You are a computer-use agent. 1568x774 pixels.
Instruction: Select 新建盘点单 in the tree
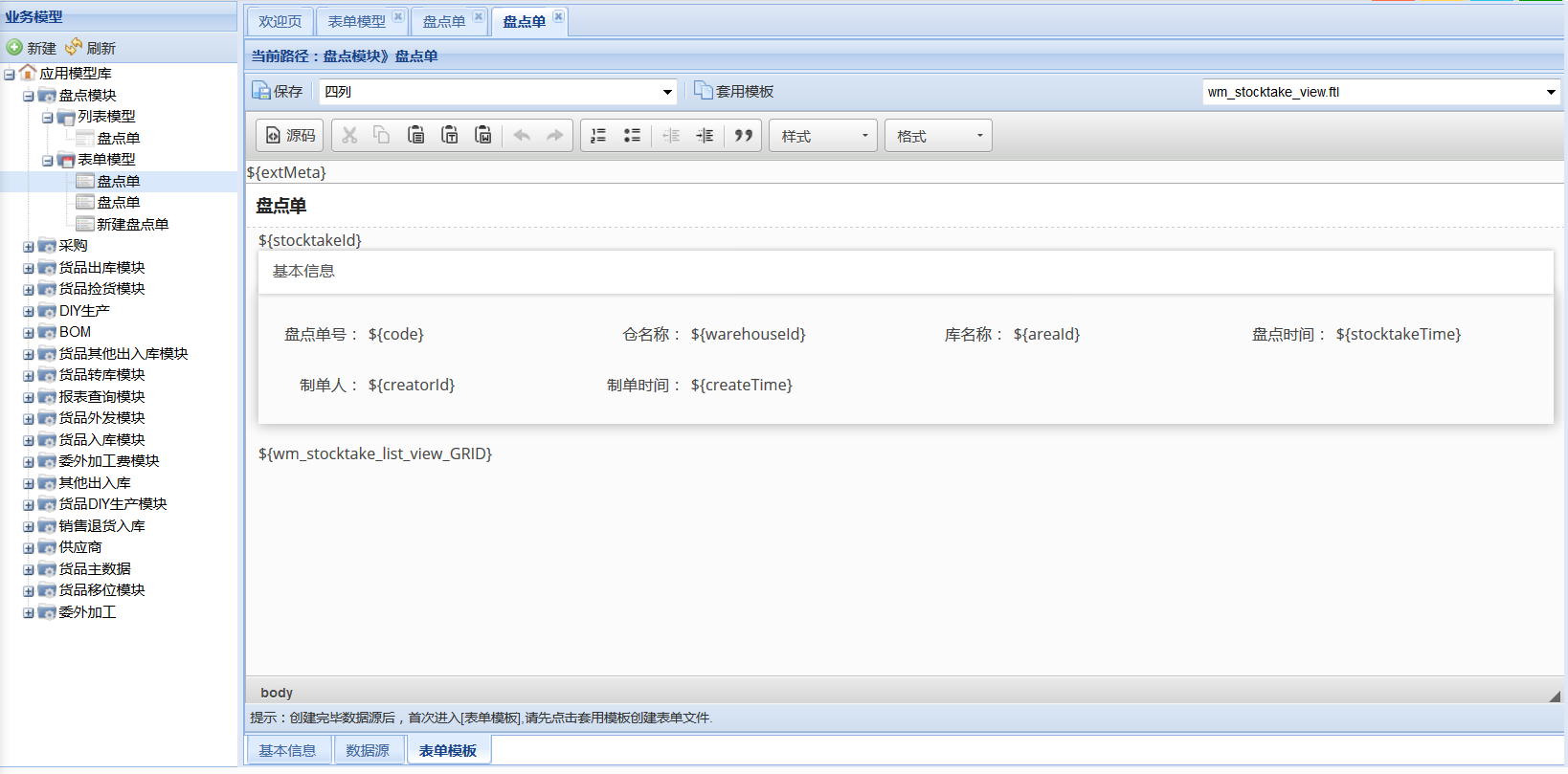click(x=132, y=224)
